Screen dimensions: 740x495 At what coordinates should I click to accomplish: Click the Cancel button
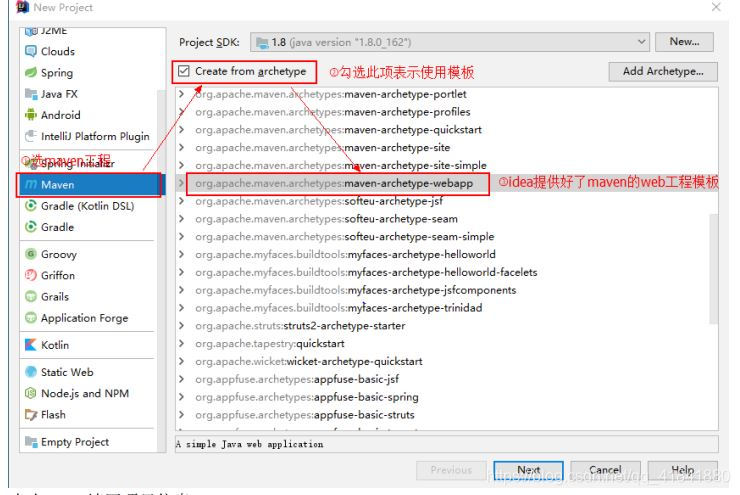pyautogui.click(x=605, y=470)
